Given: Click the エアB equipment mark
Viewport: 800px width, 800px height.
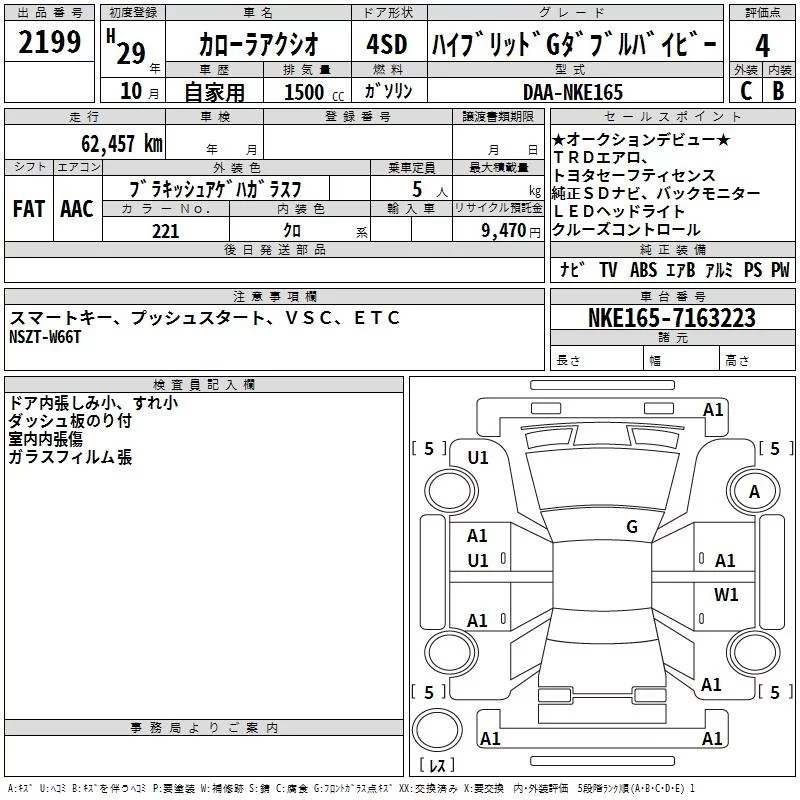Looking at the screenshot, I should [681, 269].
